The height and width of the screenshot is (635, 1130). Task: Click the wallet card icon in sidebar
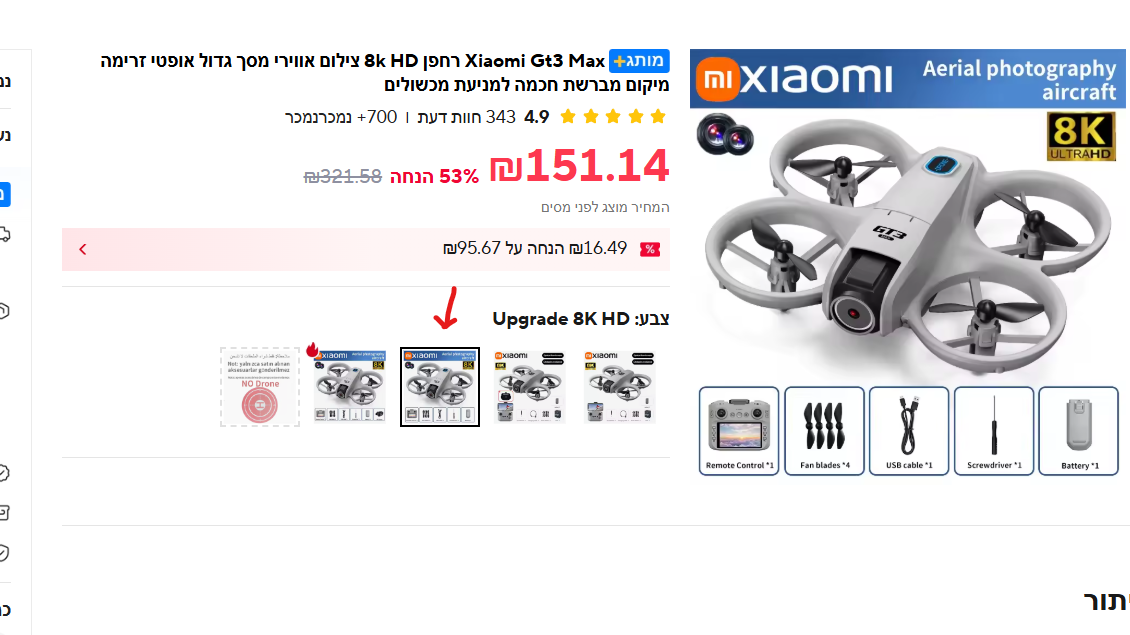point(4,512)
